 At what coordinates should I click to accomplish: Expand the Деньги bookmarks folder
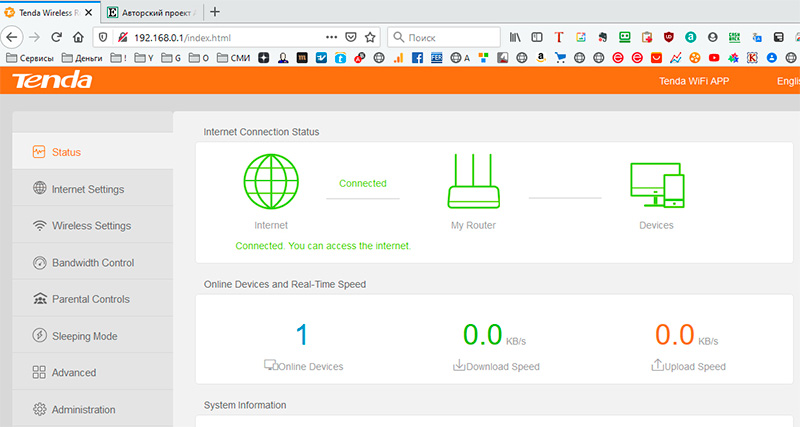[x=86, y=58]
